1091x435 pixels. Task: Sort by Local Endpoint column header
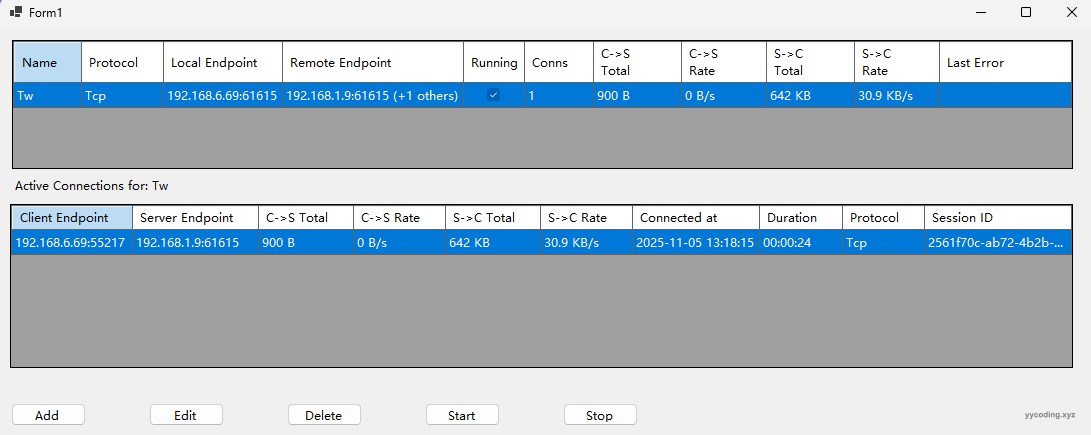pyautogui.click(x=222, y=62)
